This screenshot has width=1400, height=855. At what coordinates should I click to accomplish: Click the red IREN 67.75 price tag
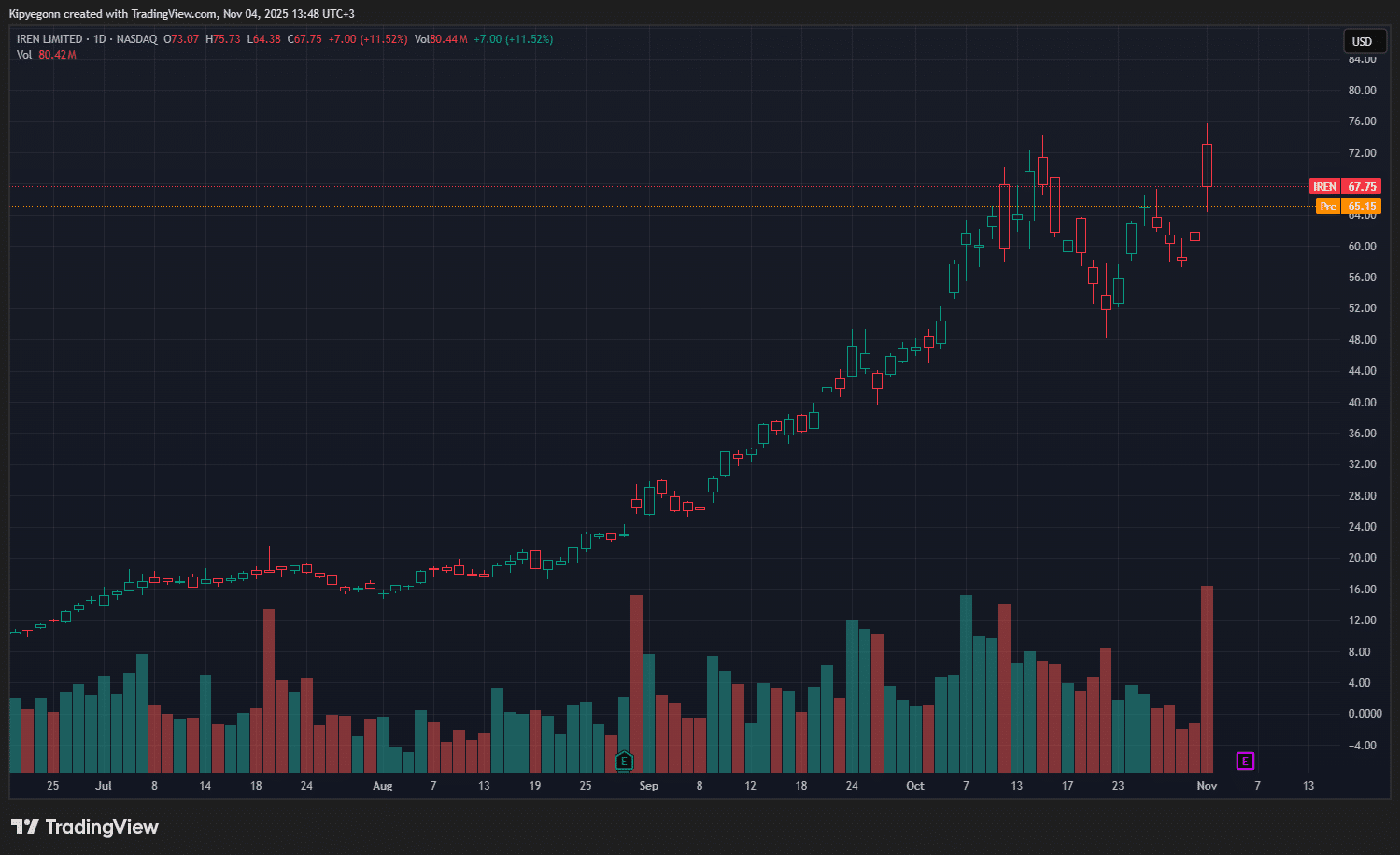point(1345,187)
